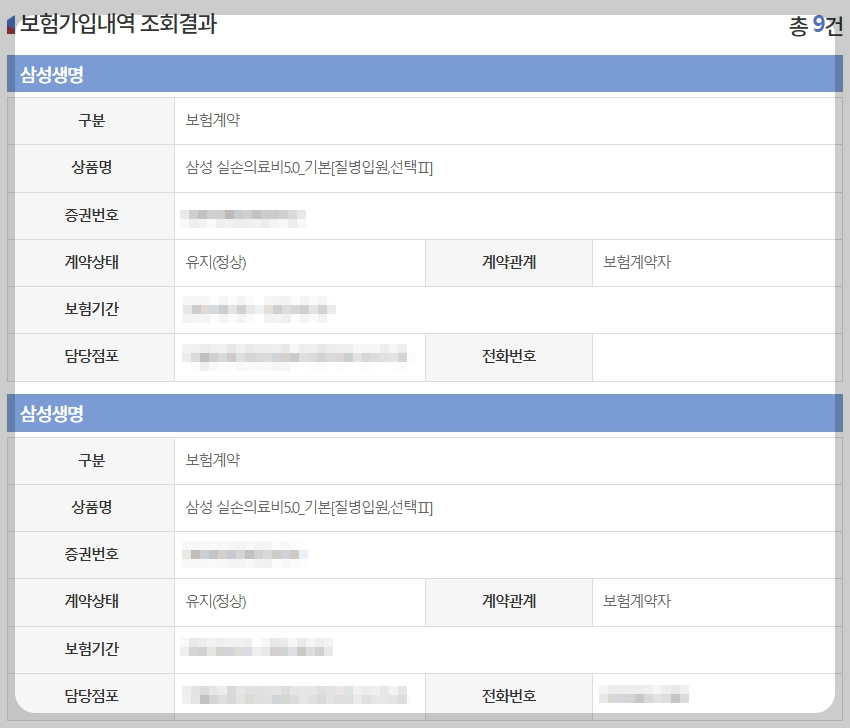Click 전화번호 label in second 삼성생명 table
This screenshot has height=728, width=850.
tap(509, 695)
